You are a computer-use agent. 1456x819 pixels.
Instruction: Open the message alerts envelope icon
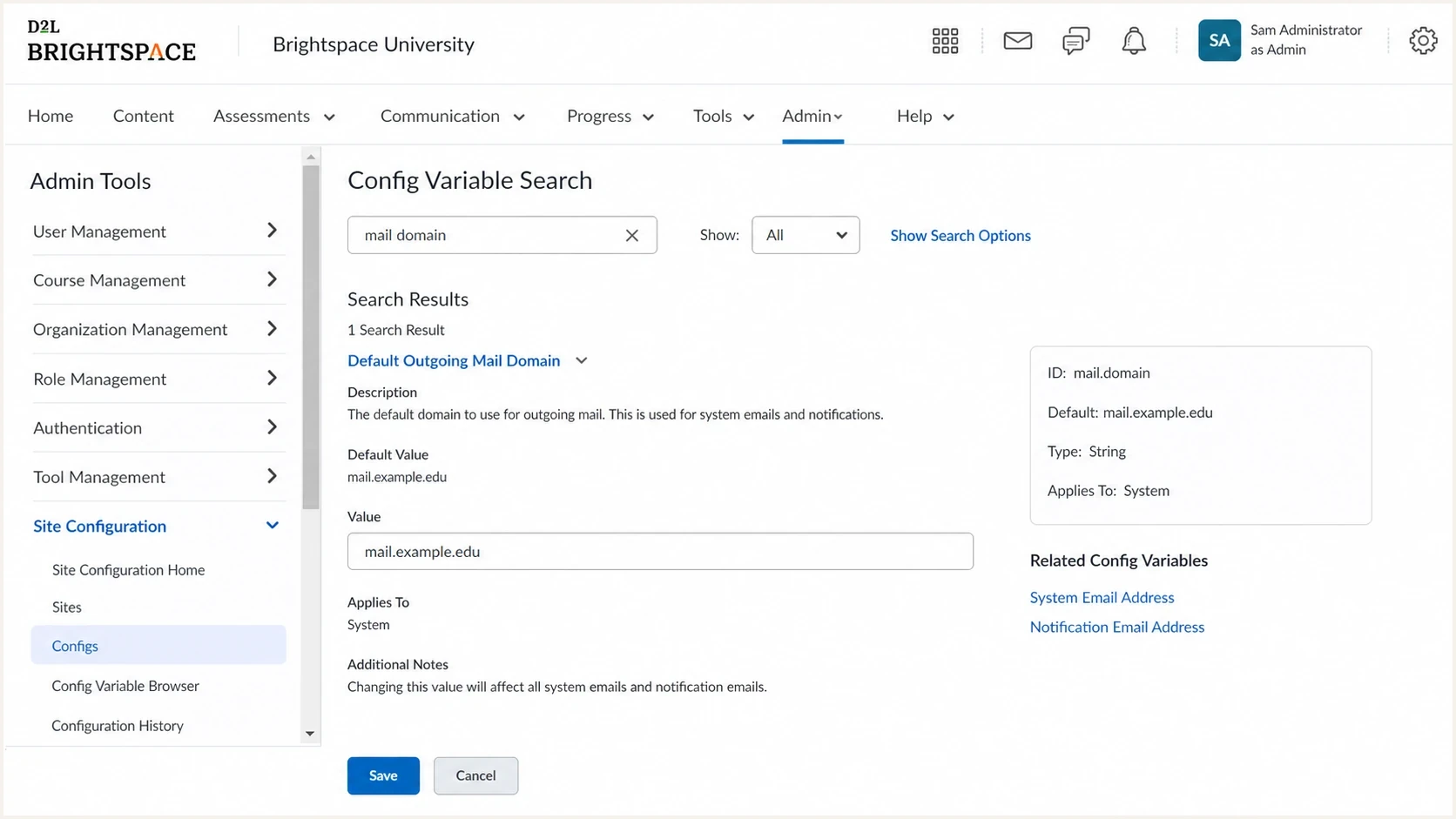tap(1017, 41)
